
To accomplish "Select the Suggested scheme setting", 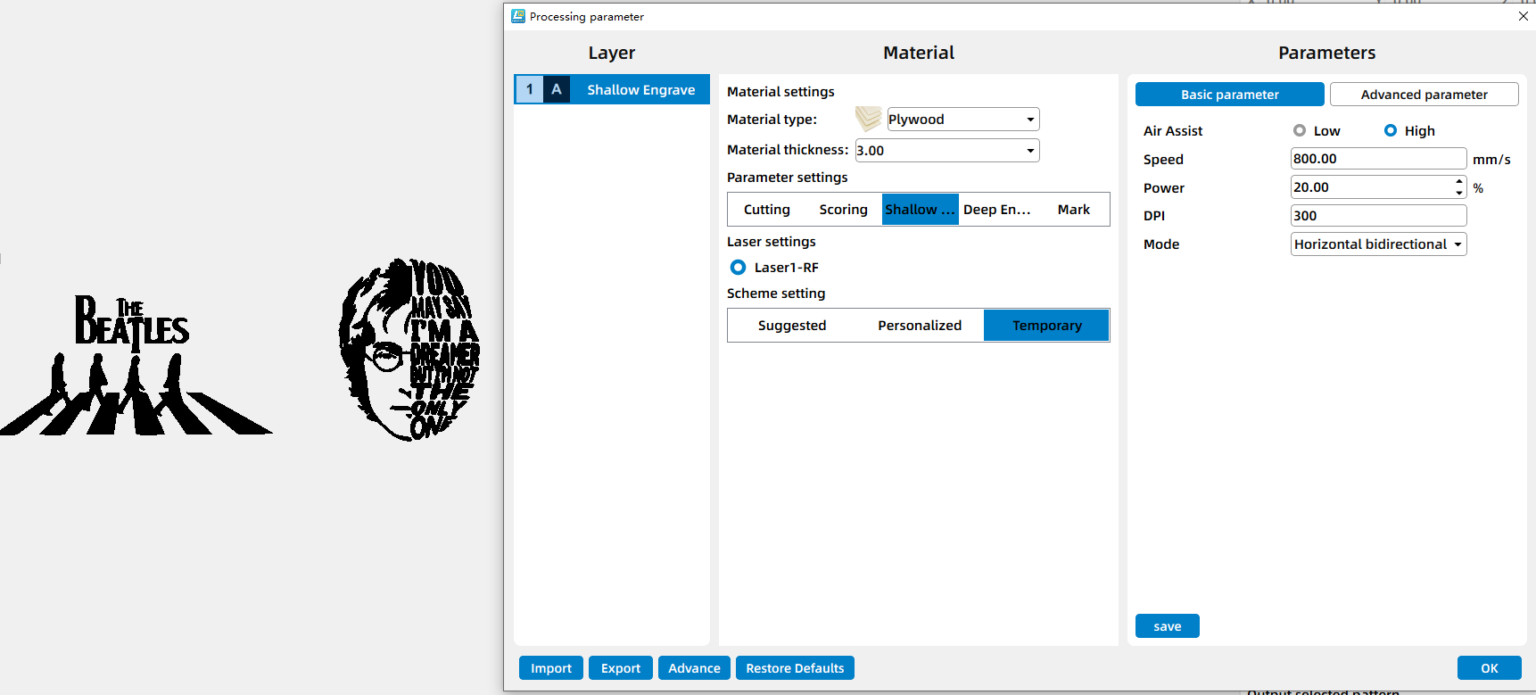I will tap(791, 325).
